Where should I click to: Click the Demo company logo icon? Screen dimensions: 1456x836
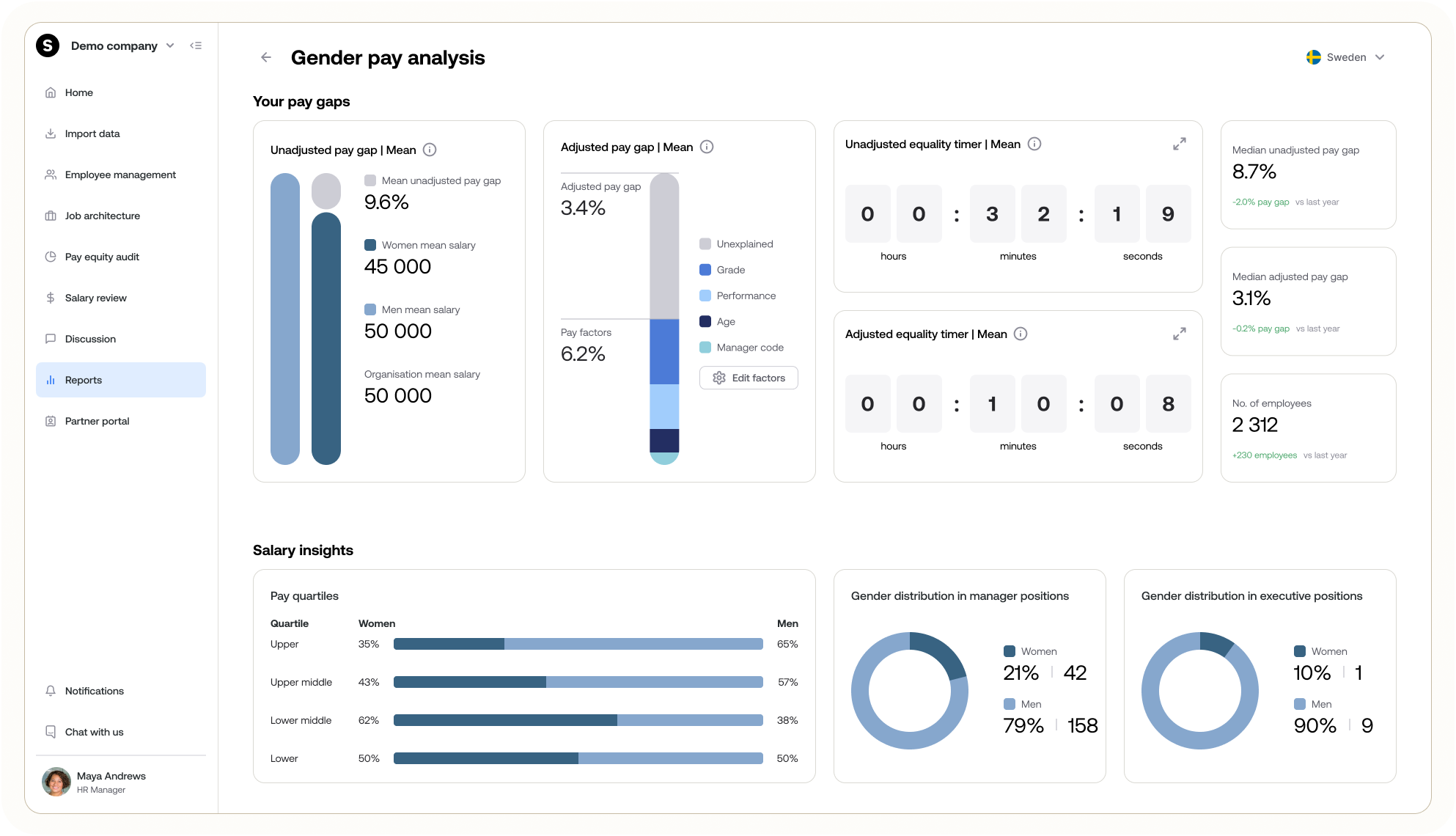tap(48, 45)
